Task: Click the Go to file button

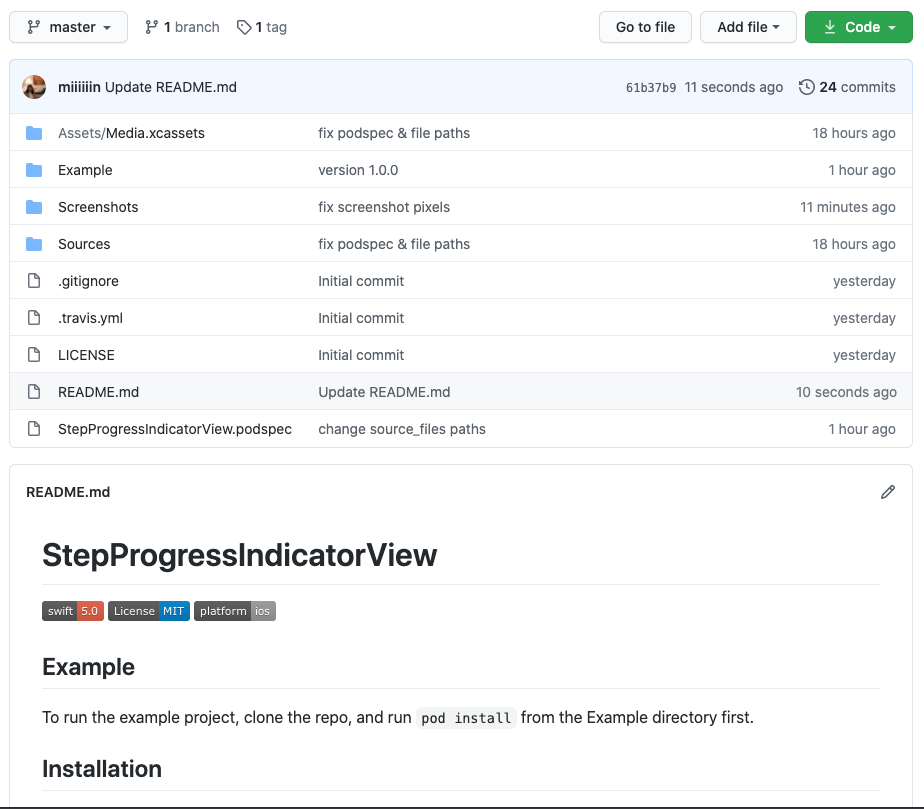Action: 645,27
